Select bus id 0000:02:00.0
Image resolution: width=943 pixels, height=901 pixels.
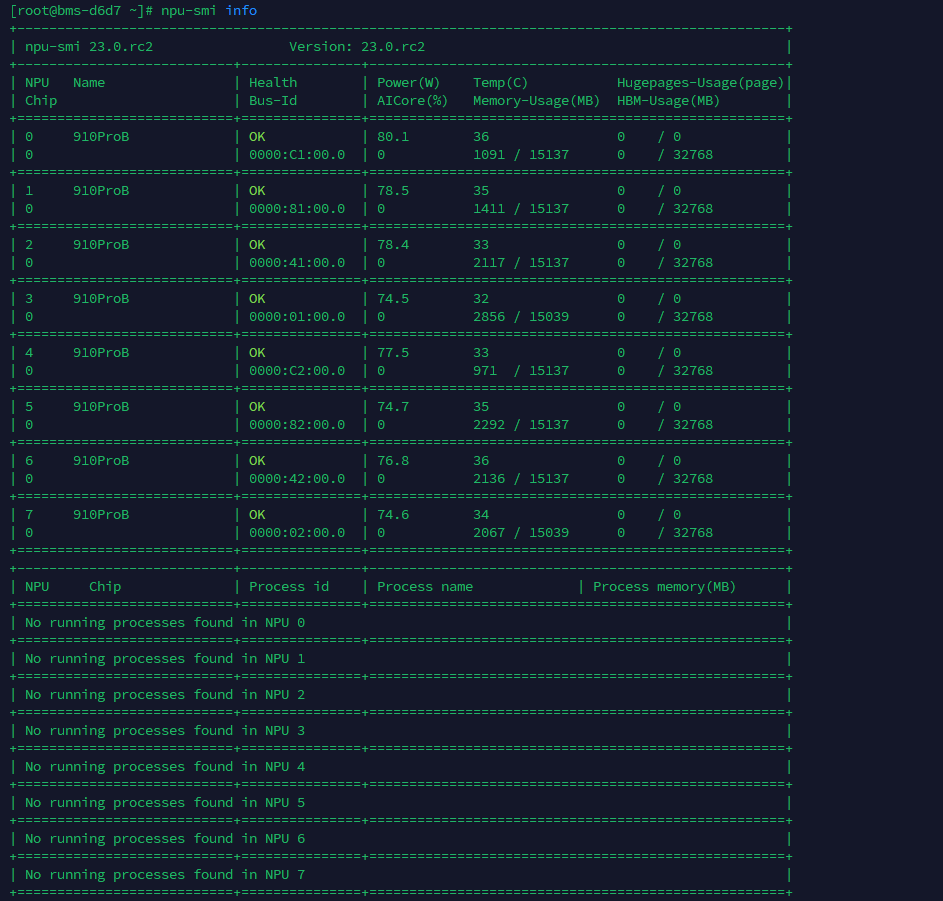tap(297, 533)
